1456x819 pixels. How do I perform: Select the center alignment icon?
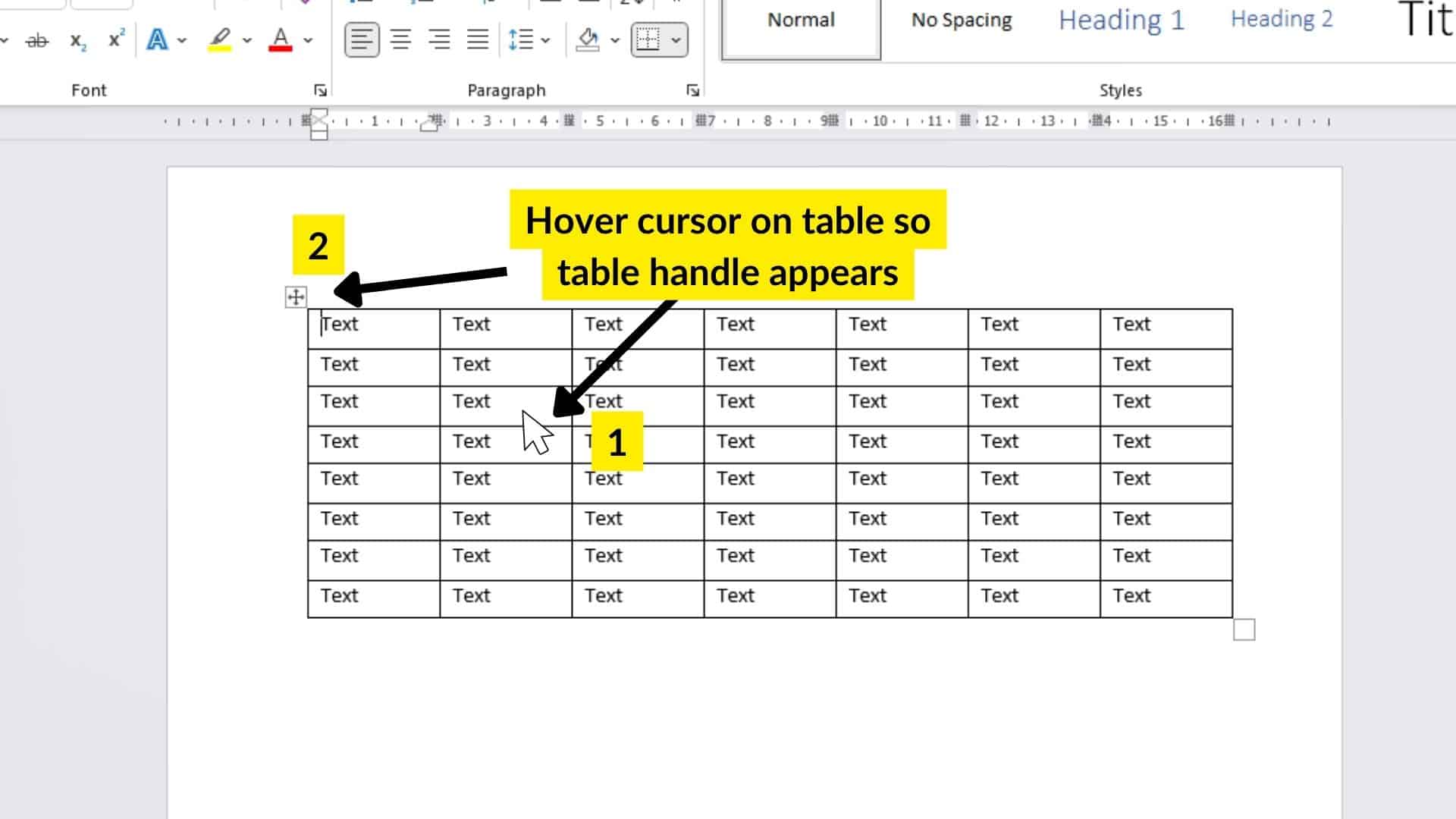400,40
